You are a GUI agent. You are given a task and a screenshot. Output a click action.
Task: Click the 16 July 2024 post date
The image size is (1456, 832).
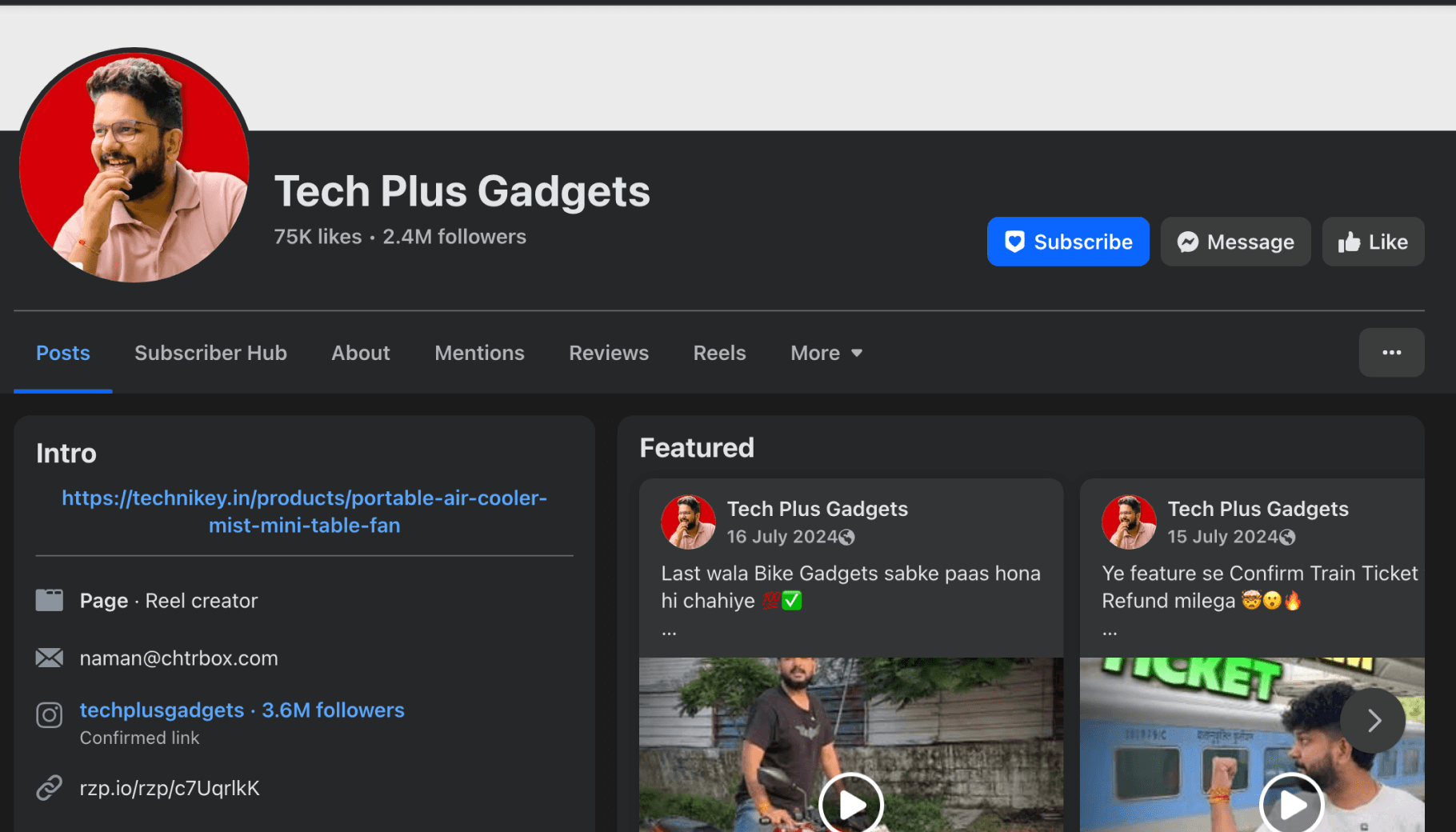pyautogui.click(x=782, y=537)
